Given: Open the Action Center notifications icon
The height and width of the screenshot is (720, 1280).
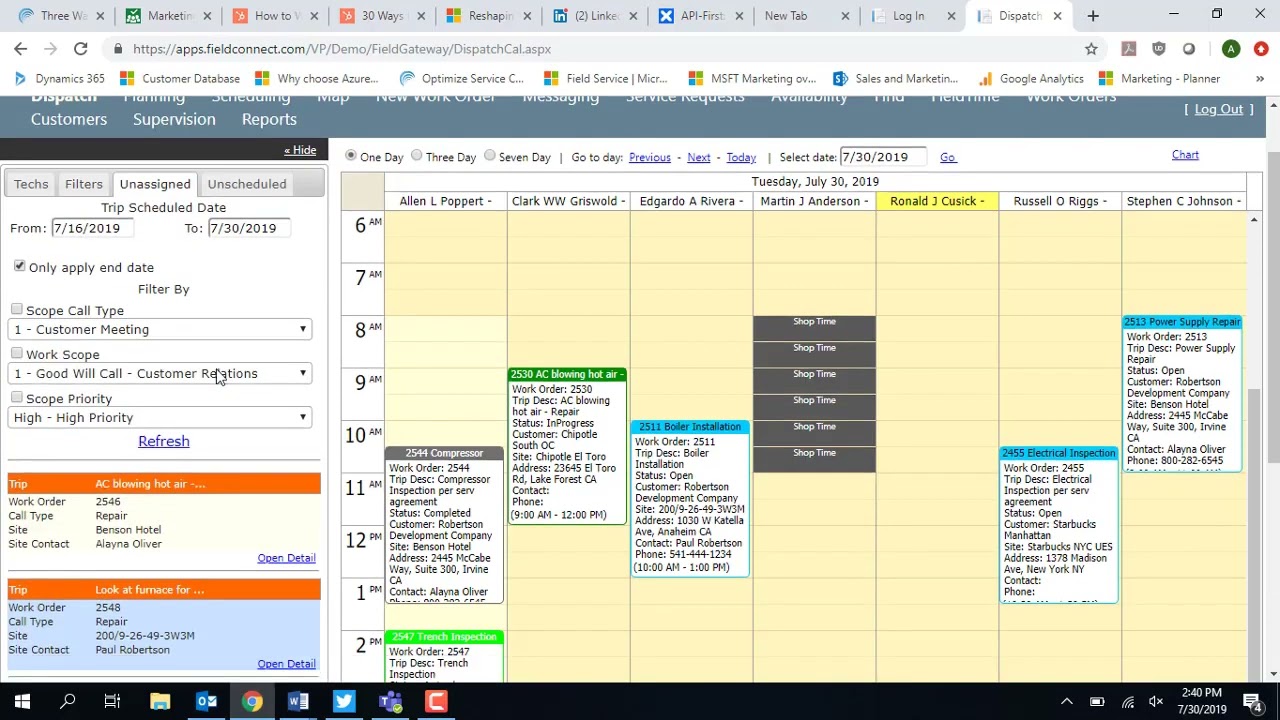Looking at the screenshot, I should 1252,701.
